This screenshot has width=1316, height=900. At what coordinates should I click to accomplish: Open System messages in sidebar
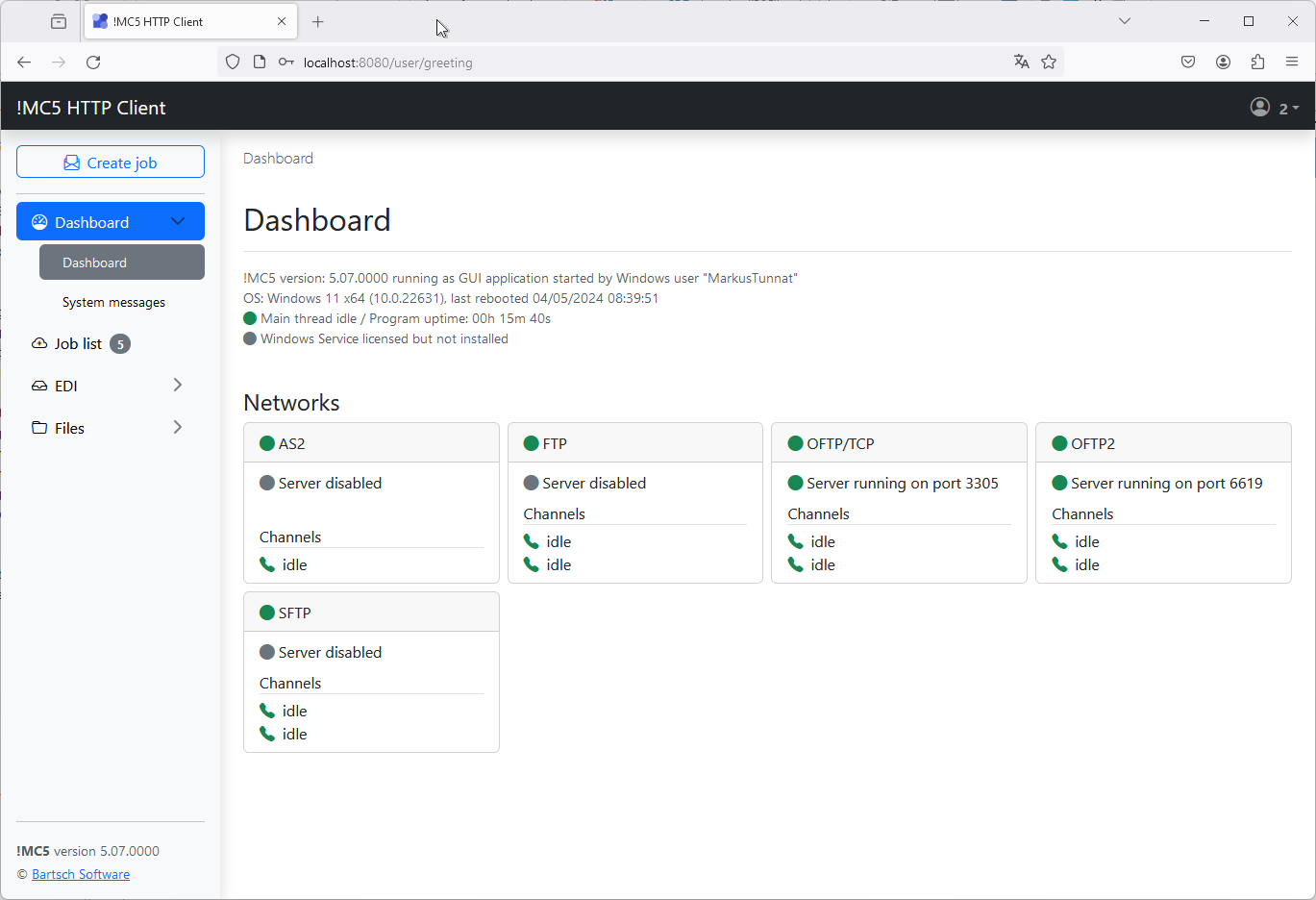pos(113,302)
